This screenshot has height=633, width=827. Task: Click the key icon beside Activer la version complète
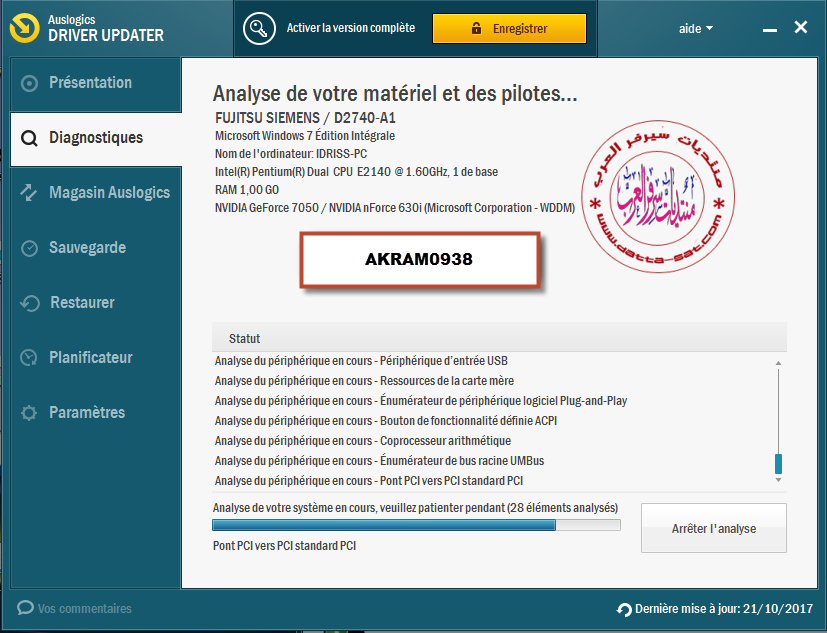(x=259, y=28)
